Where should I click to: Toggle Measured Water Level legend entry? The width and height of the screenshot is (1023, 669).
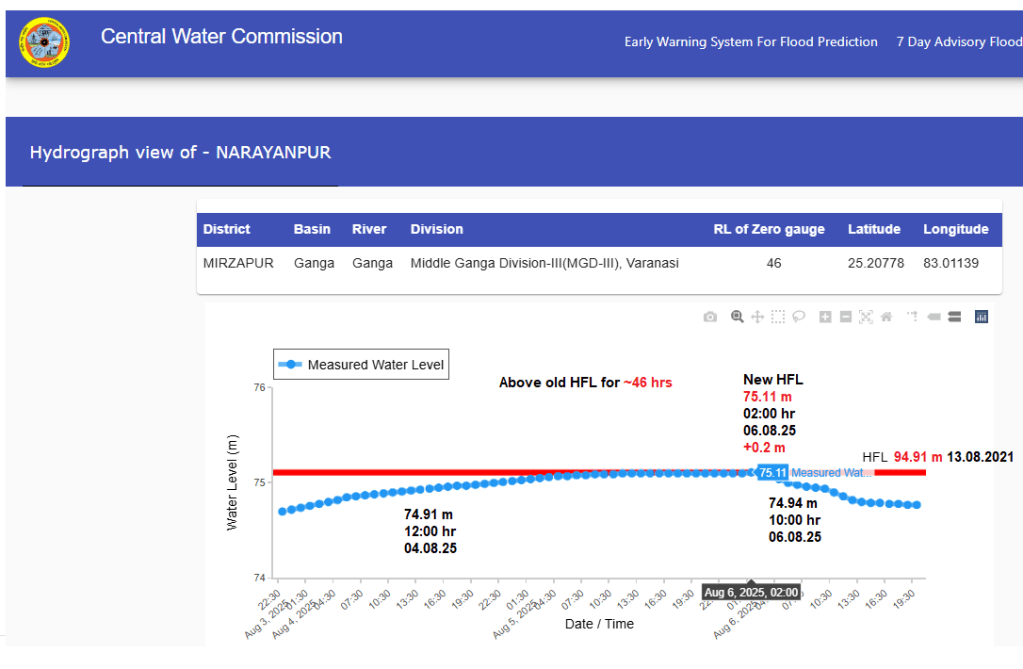362,365
